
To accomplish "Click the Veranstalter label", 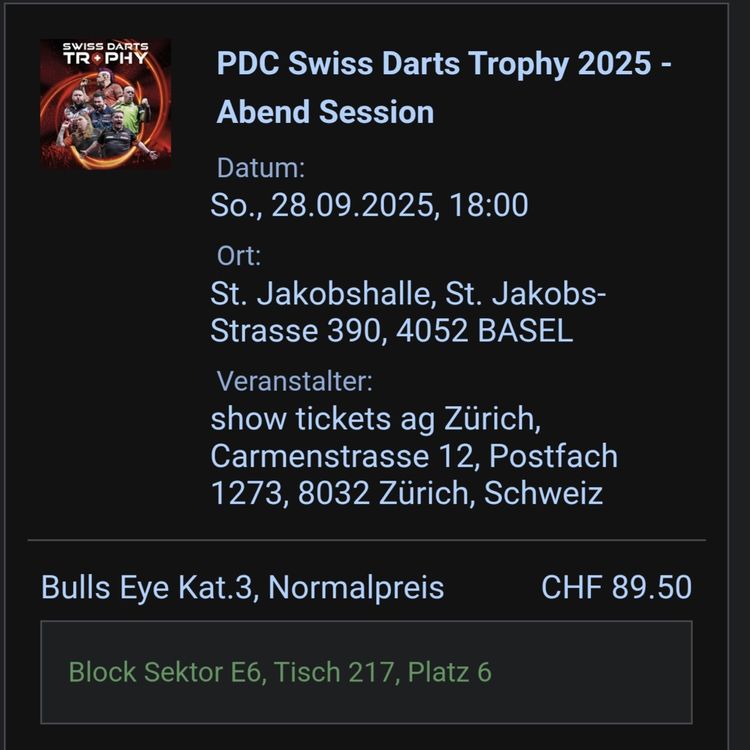I will (294, 382).
